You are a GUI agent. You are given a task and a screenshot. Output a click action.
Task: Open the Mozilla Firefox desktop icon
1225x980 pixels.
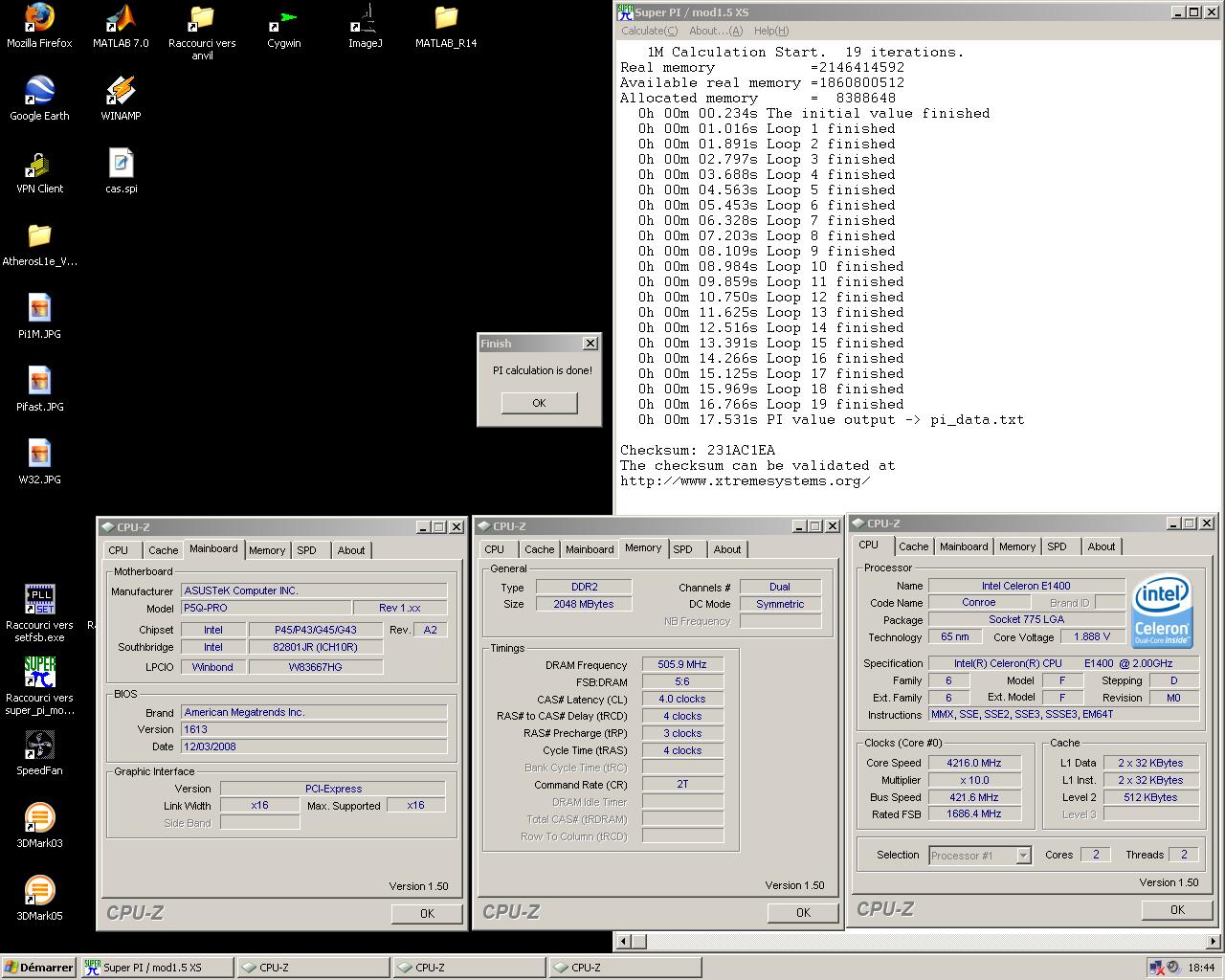39,26
